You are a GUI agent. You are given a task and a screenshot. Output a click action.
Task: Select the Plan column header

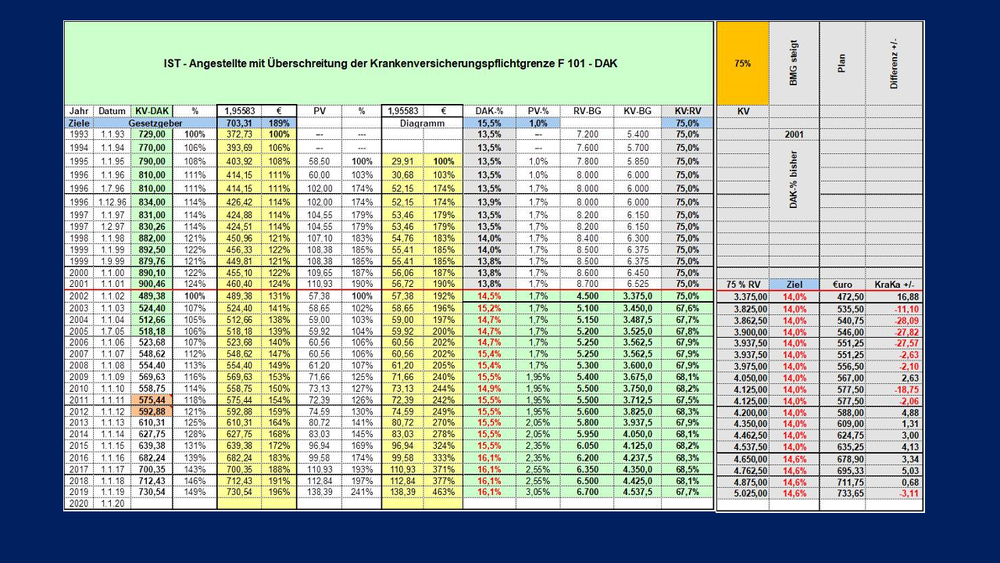point(842,64)
